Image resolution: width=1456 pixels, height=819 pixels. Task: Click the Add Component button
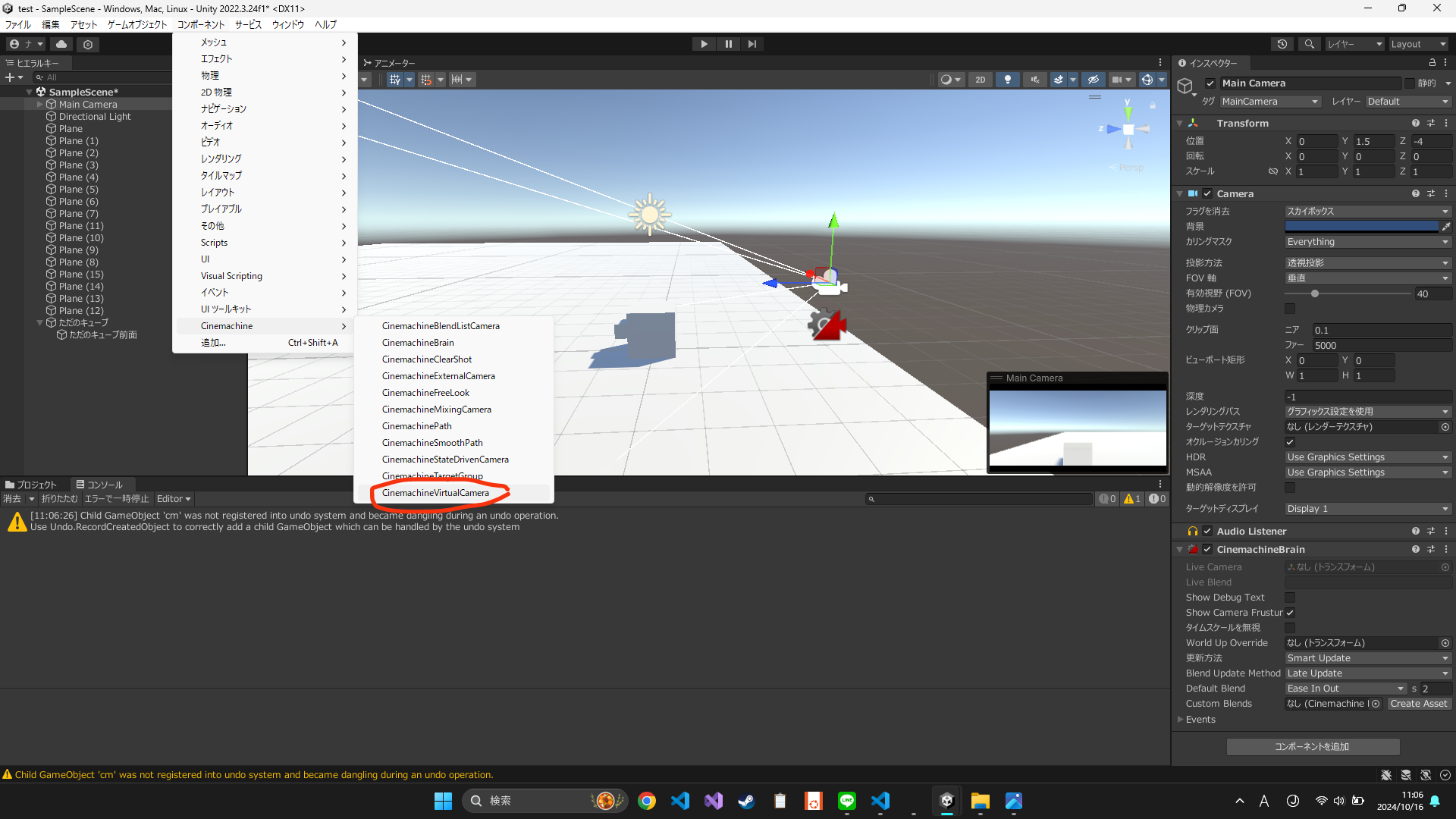point(1312,747)
